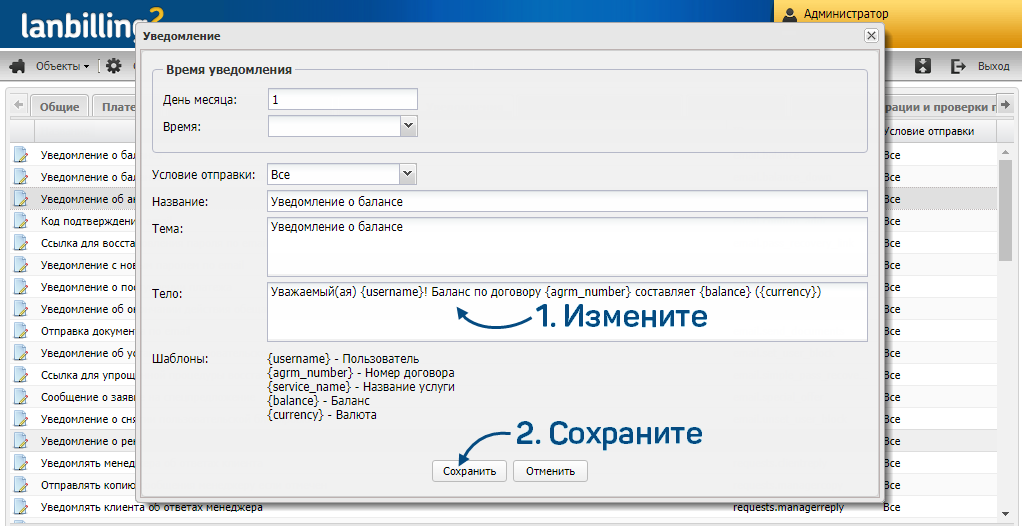This screenshot has width=1022, height=526.
Task: Expand the Время dropdown
Action: 408,126
